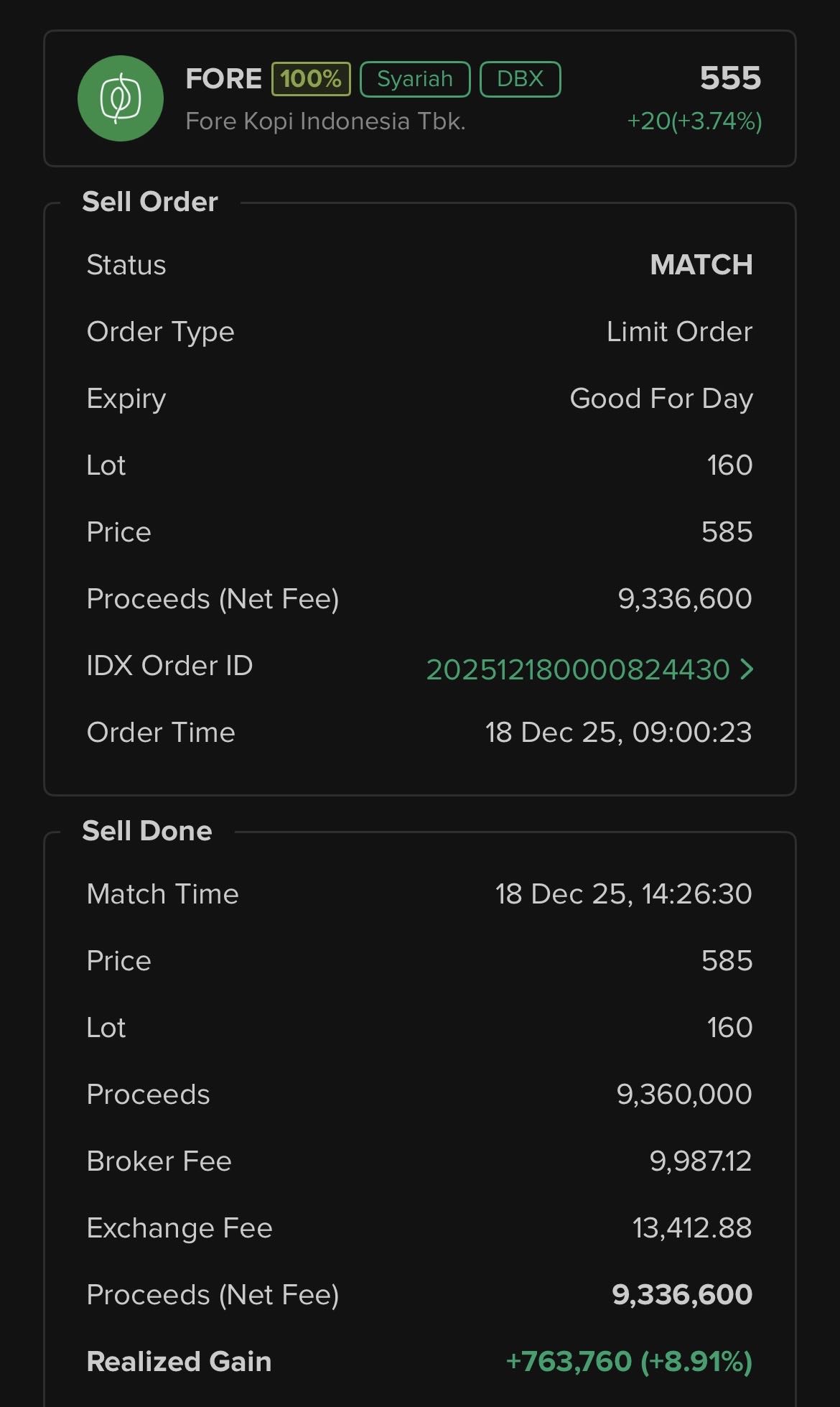Tap the MATCH status value

[701, 265]
